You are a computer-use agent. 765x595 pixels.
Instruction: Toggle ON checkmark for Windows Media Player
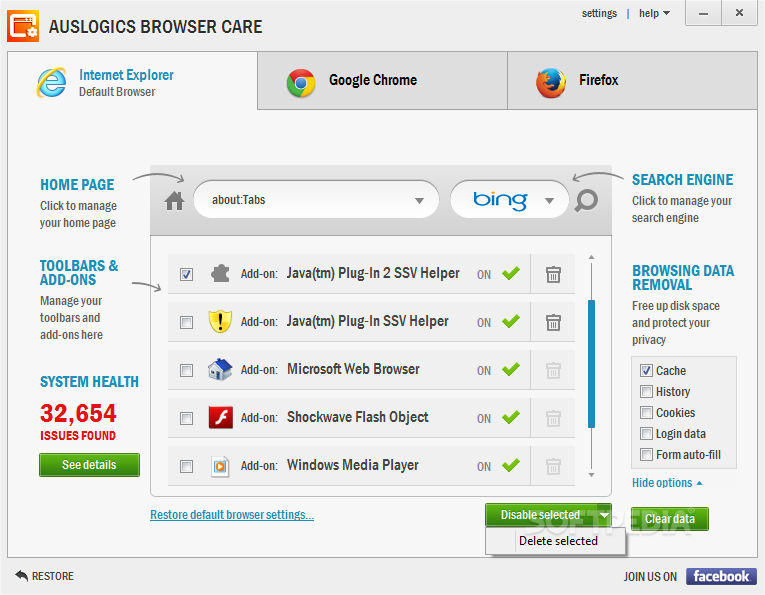pos(511,465)
